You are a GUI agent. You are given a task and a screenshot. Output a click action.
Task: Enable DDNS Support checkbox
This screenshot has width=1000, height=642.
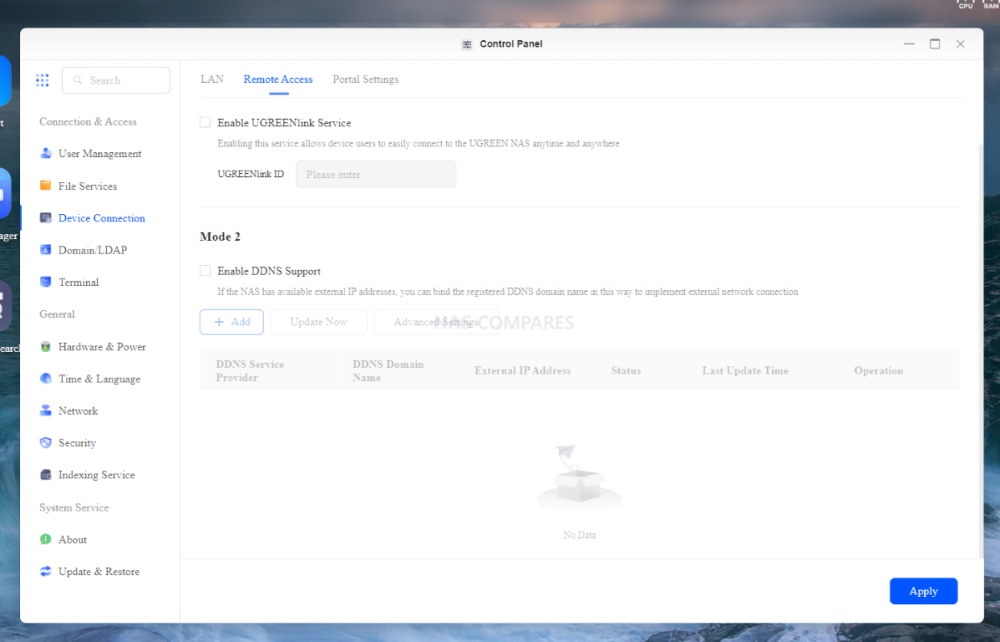coord(206,271)
